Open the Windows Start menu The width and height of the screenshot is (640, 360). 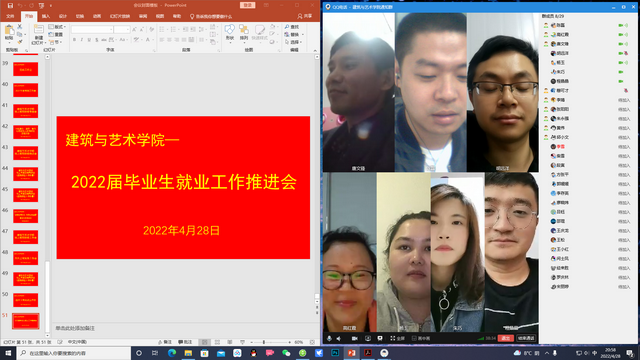tap(8, 353)
